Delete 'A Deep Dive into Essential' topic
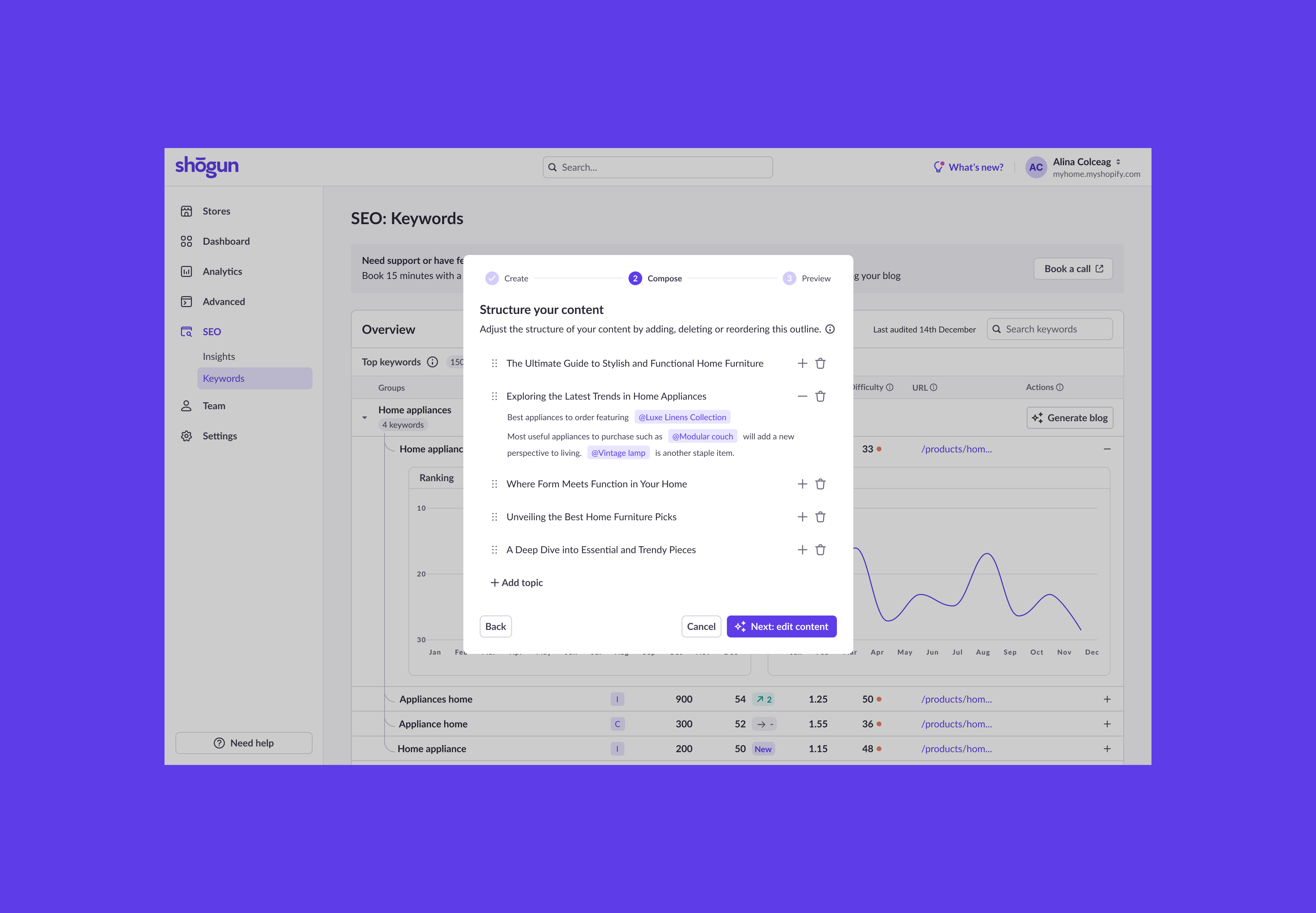1316x913 pixels. [x=820, y=550]
